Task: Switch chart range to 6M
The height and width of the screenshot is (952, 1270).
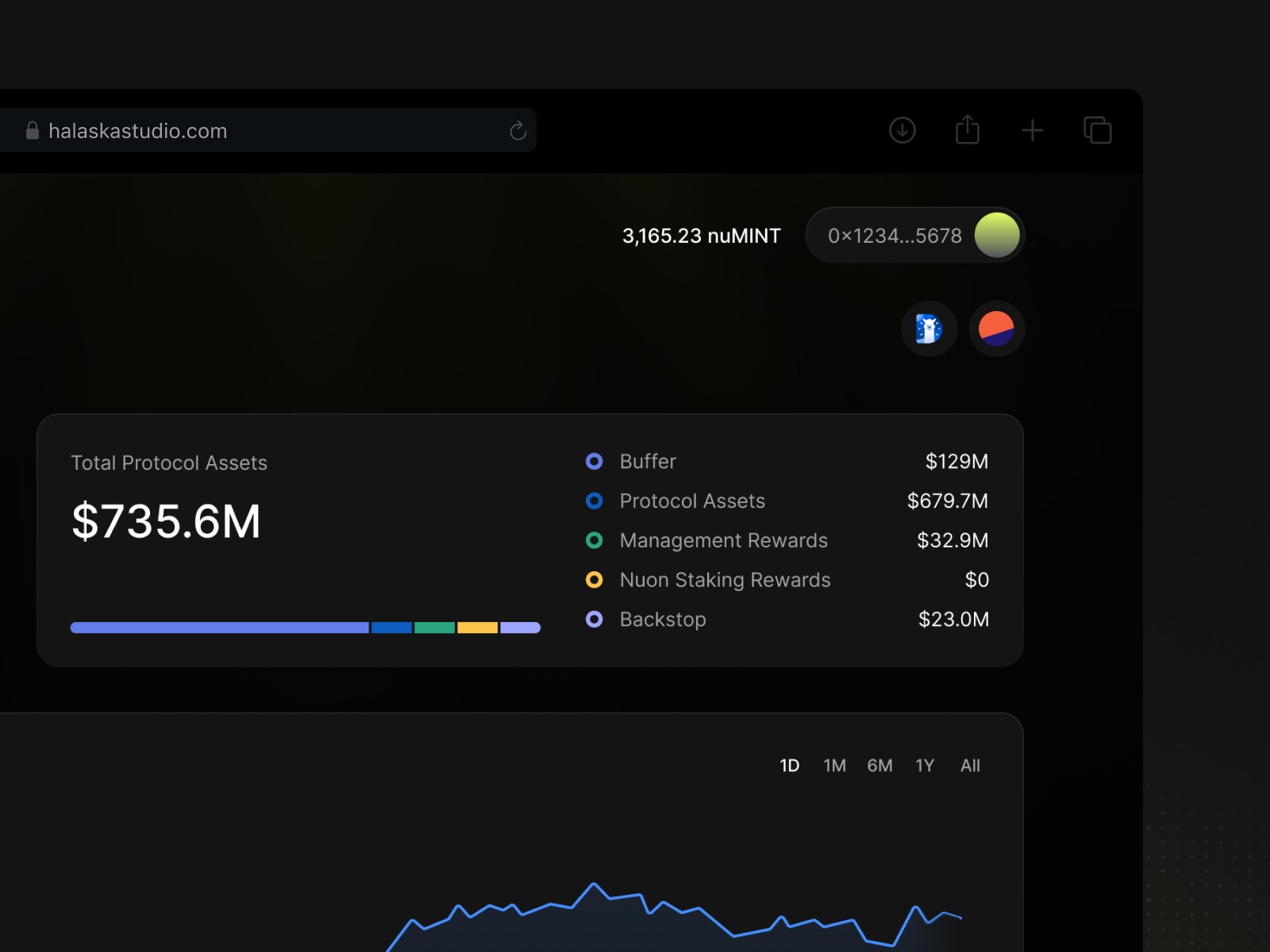Action: (879, 766)
